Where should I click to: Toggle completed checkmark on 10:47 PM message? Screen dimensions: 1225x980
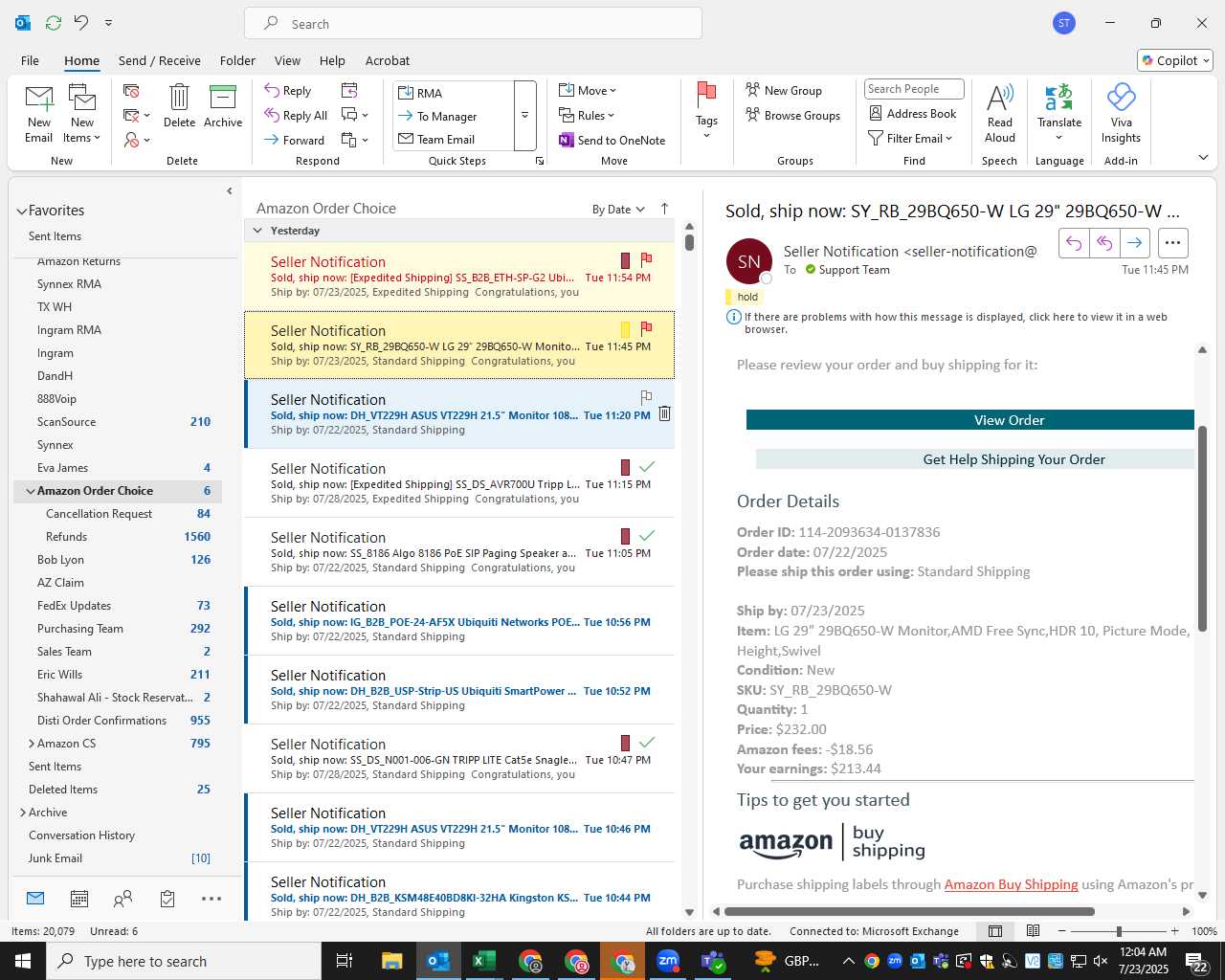(x=647, y=742)
